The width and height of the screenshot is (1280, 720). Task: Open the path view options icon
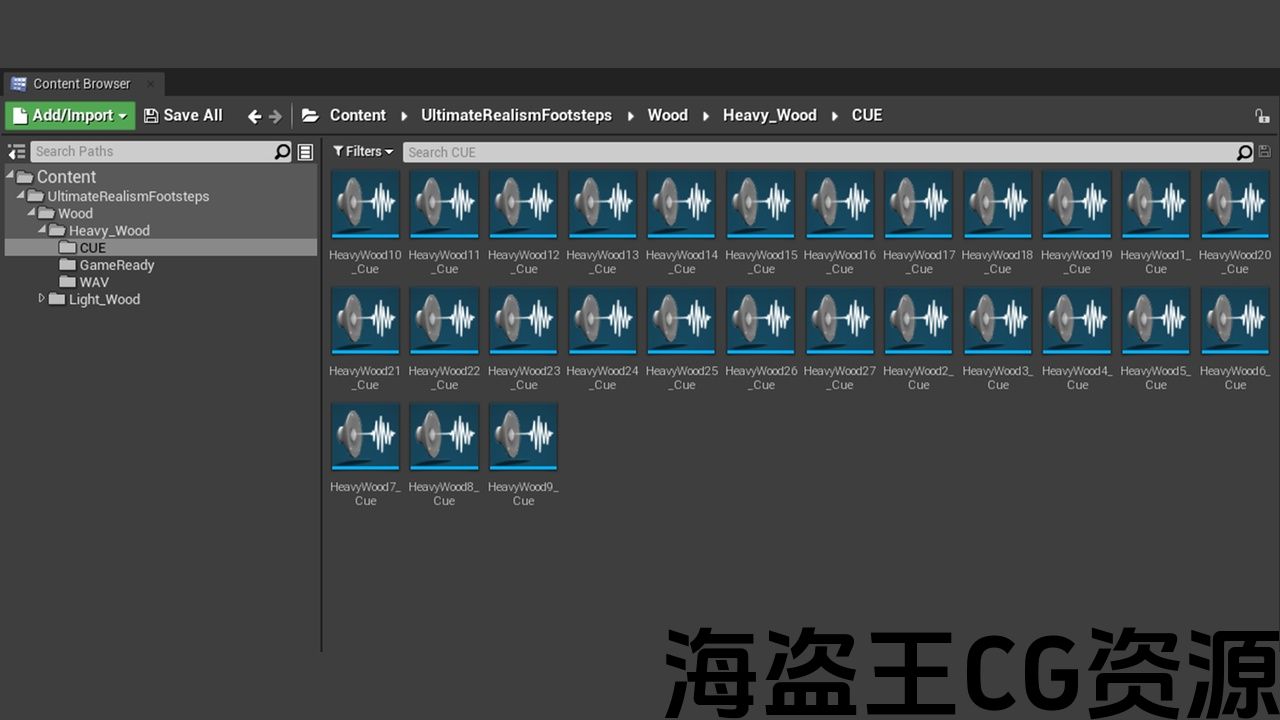306,152
